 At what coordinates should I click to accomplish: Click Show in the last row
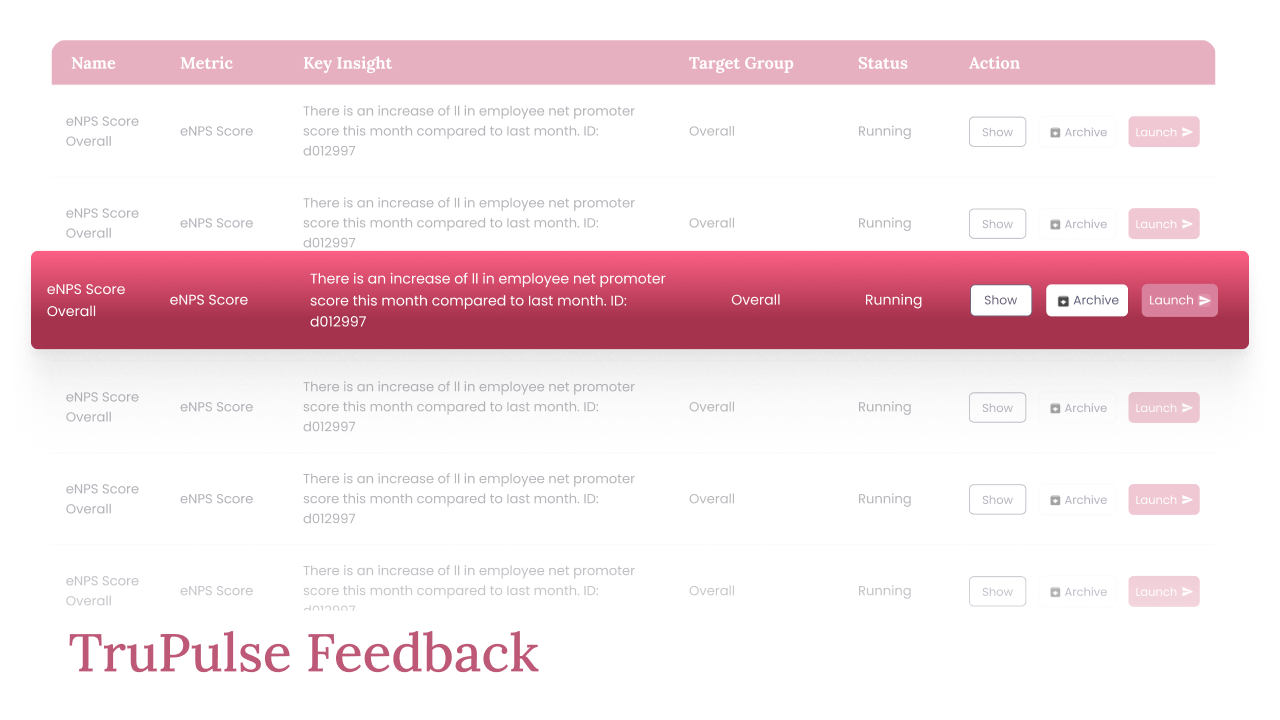pos(997,592)
